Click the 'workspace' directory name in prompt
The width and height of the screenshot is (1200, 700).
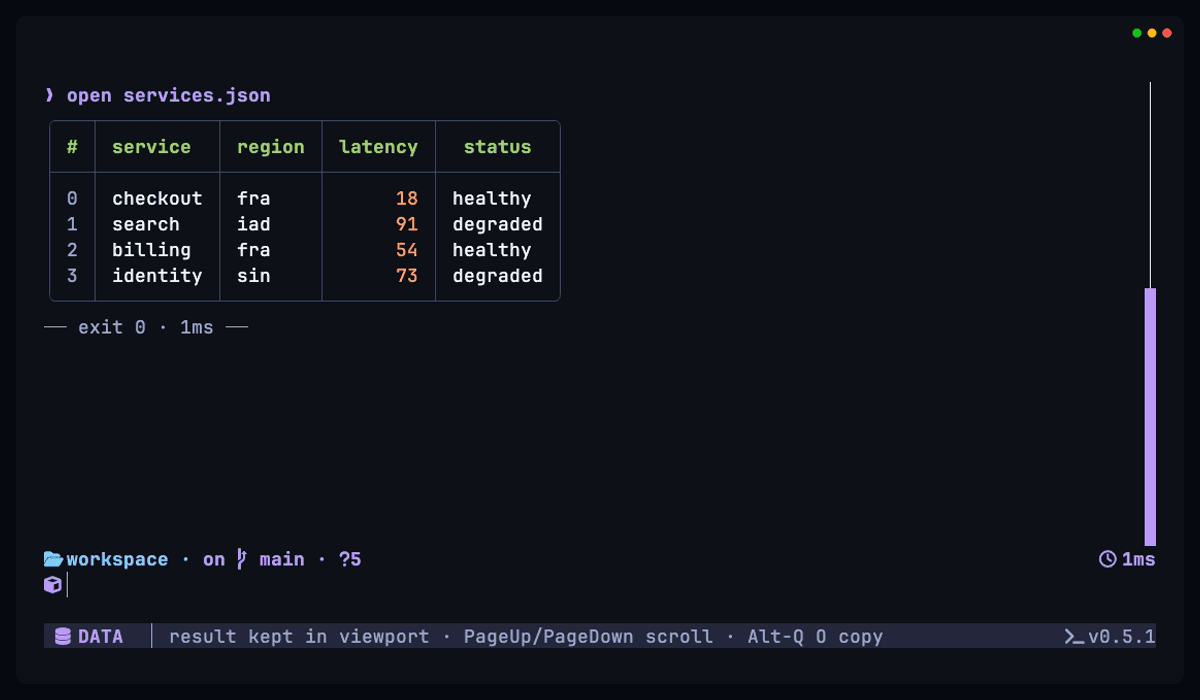tap(117, 560)
